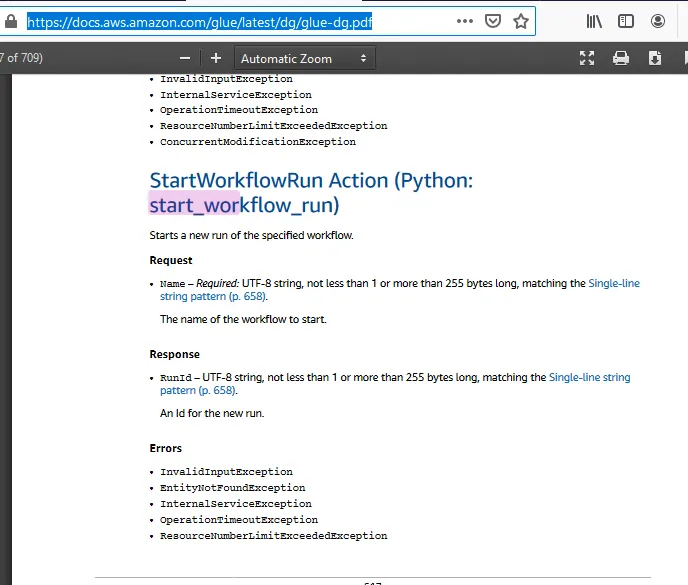Open the Automatic Zoom dropdown

click(305, 58)
